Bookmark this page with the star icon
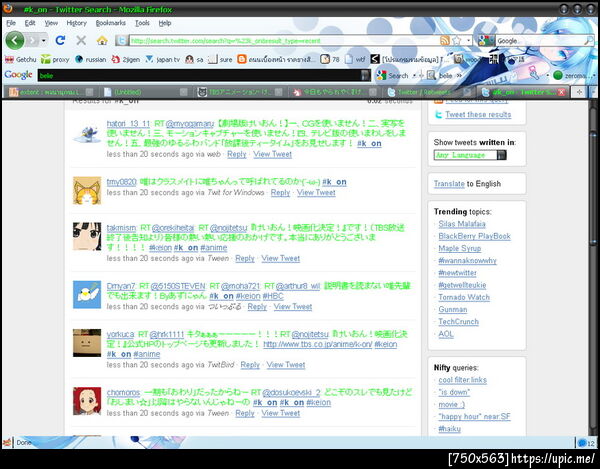This screenshot has height=469, width=600. coord(457,41)
